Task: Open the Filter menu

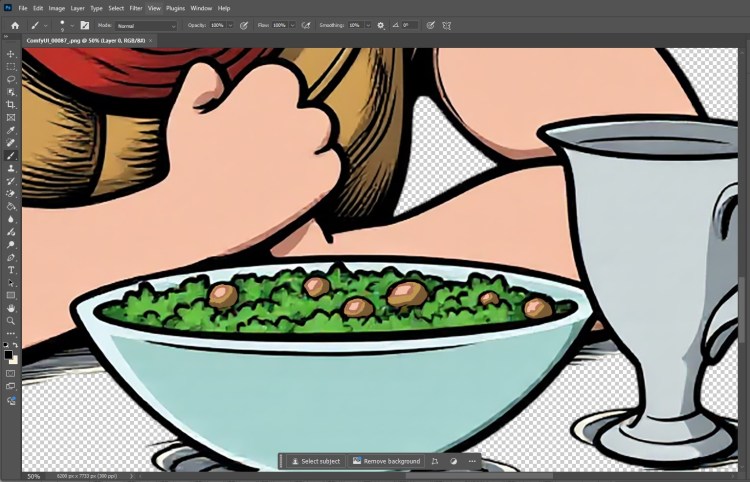Action: (x=135, y=8)
